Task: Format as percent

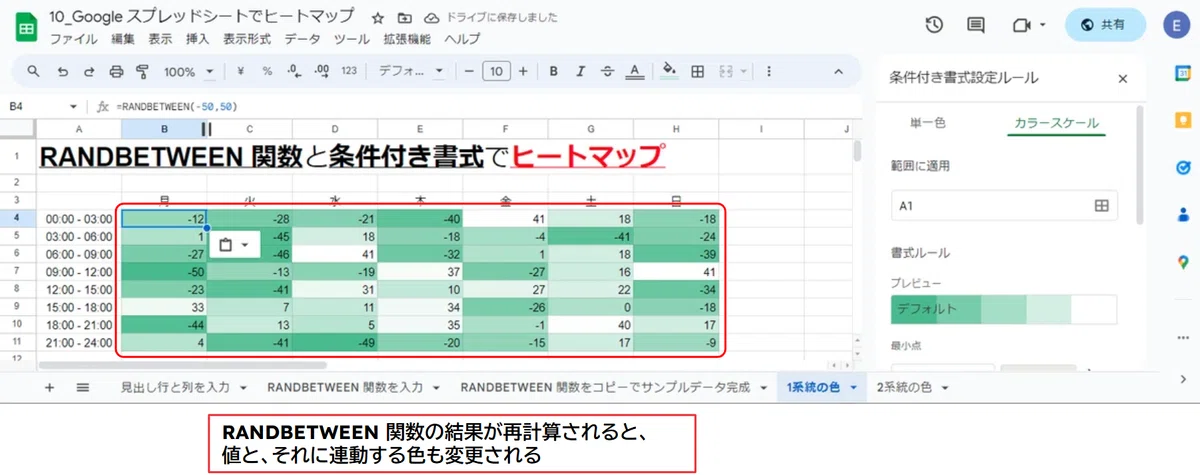Action: (267, 72)
